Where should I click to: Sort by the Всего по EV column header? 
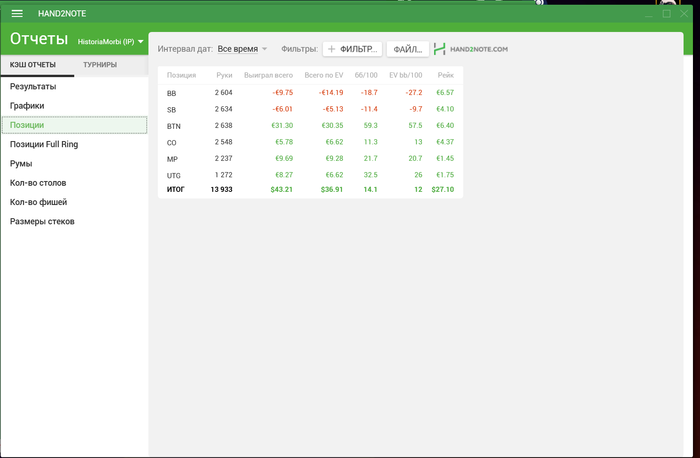click(324, 75)
